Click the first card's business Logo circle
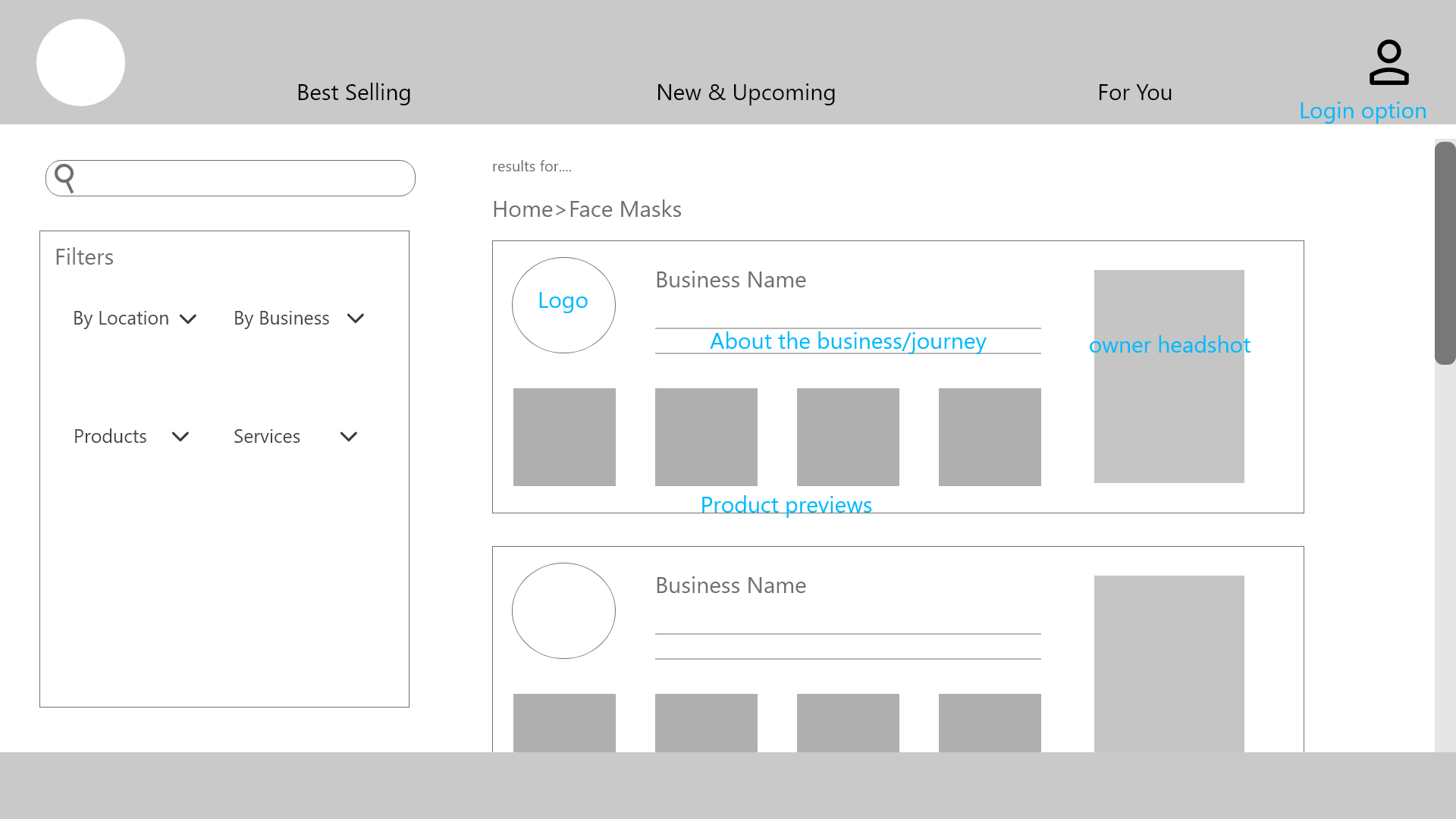 tap(563, 305)
